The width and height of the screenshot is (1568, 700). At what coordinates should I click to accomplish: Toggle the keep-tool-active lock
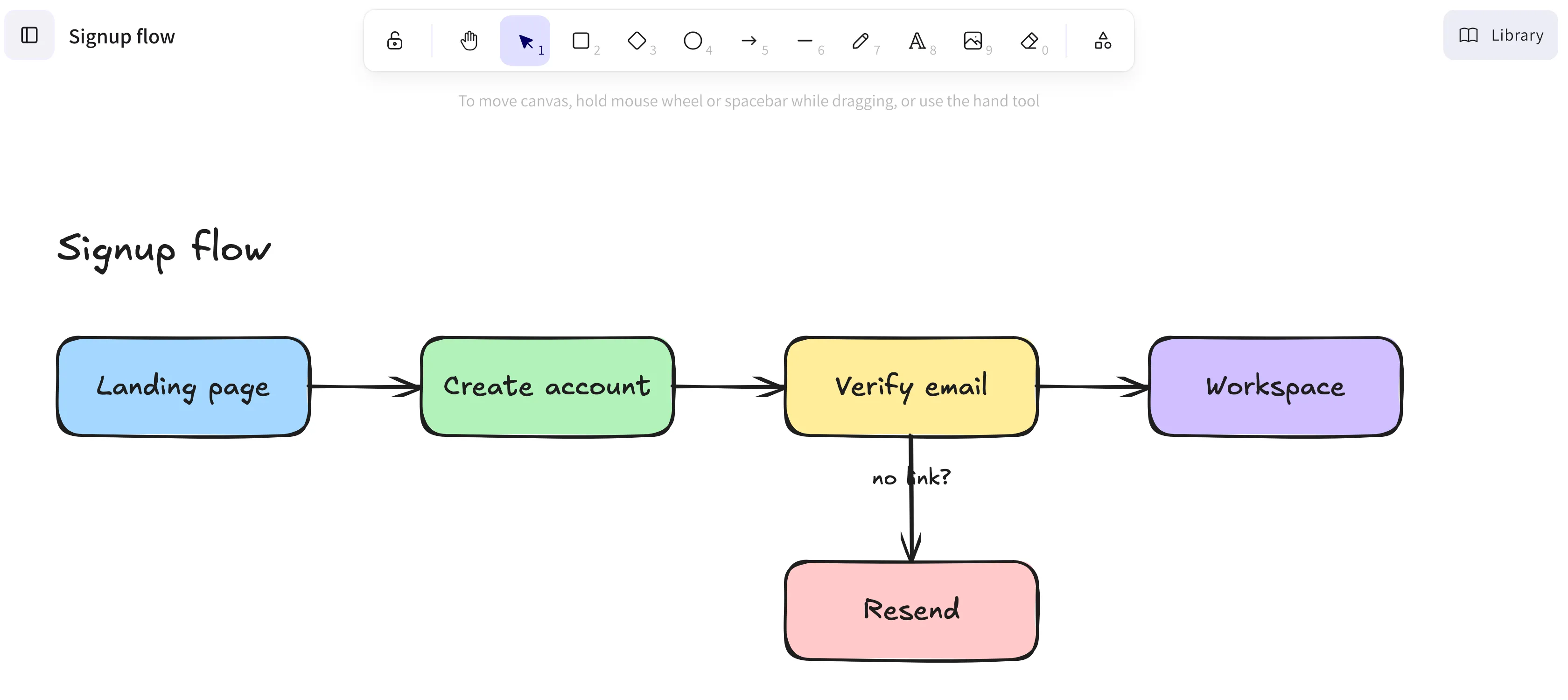click(x=394, y=41)
